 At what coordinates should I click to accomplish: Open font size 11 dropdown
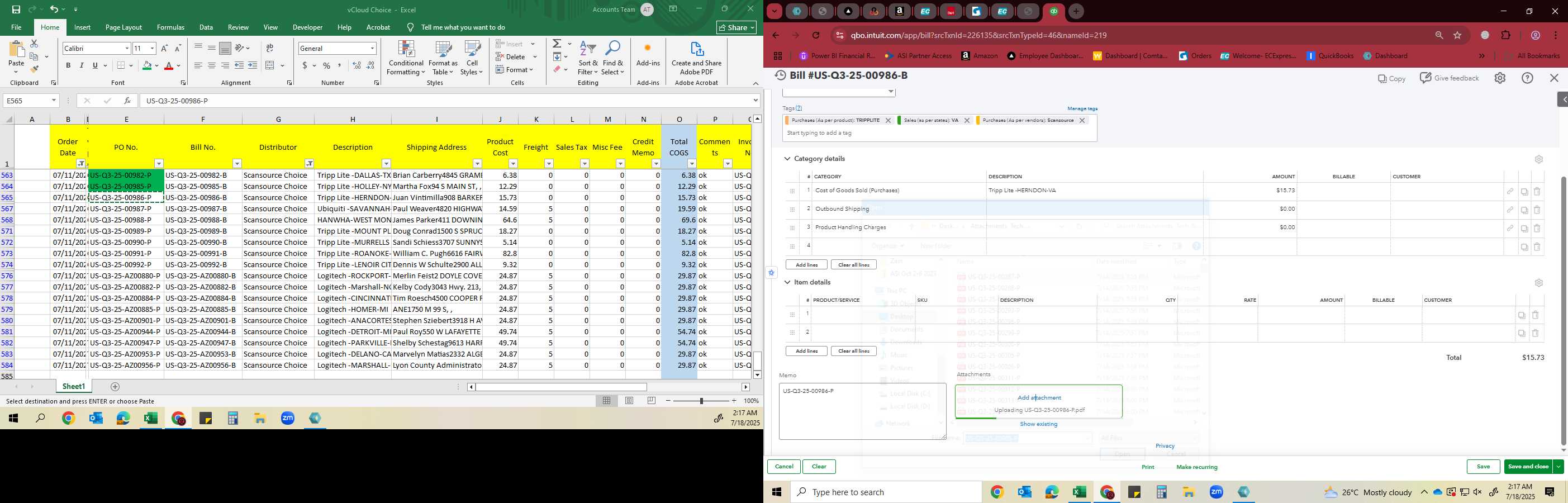click(152, 48)
